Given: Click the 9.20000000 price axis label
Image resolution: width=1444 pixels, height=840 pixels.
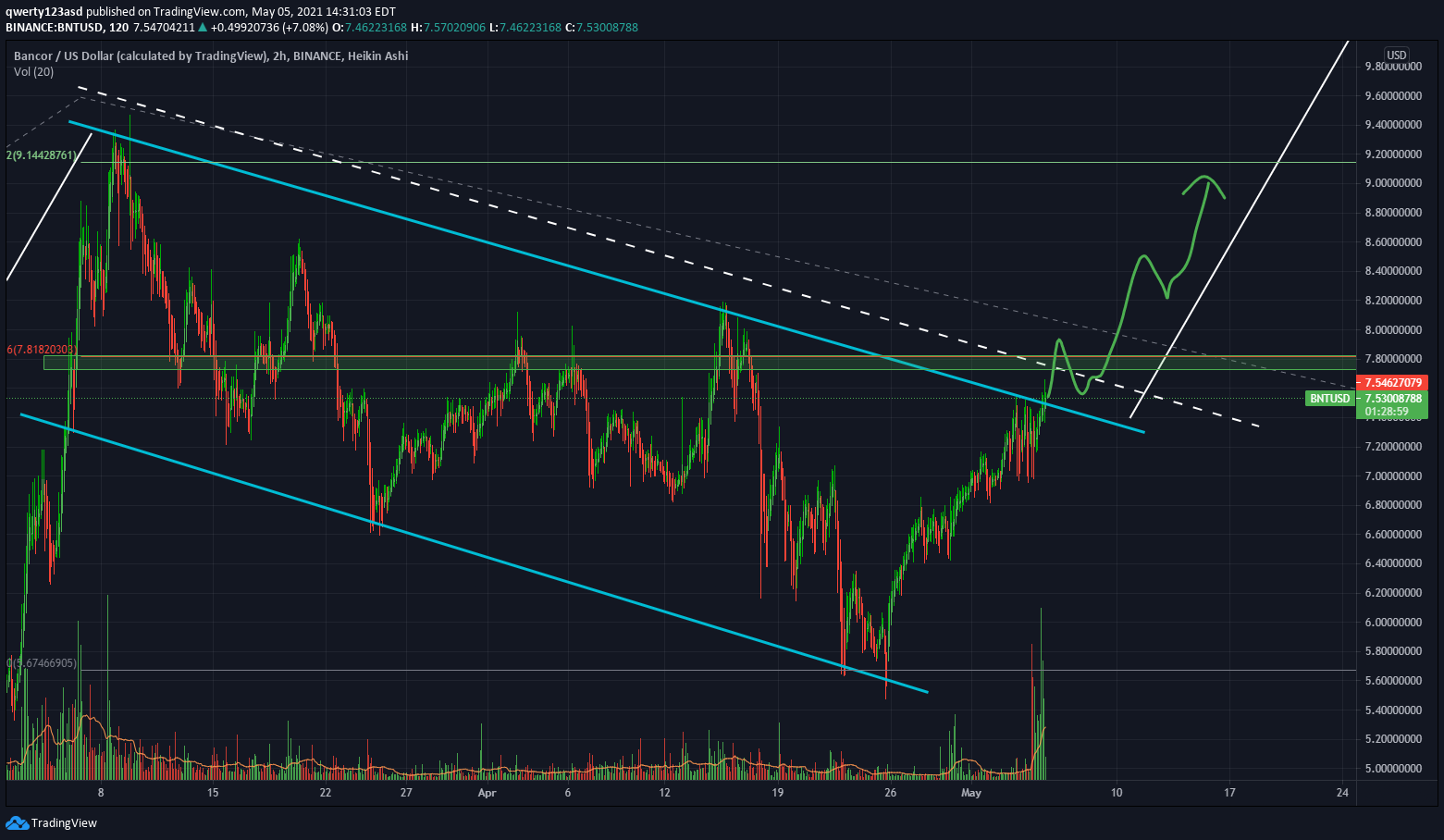Looking at the screenshot, I should pos(1391,154).
